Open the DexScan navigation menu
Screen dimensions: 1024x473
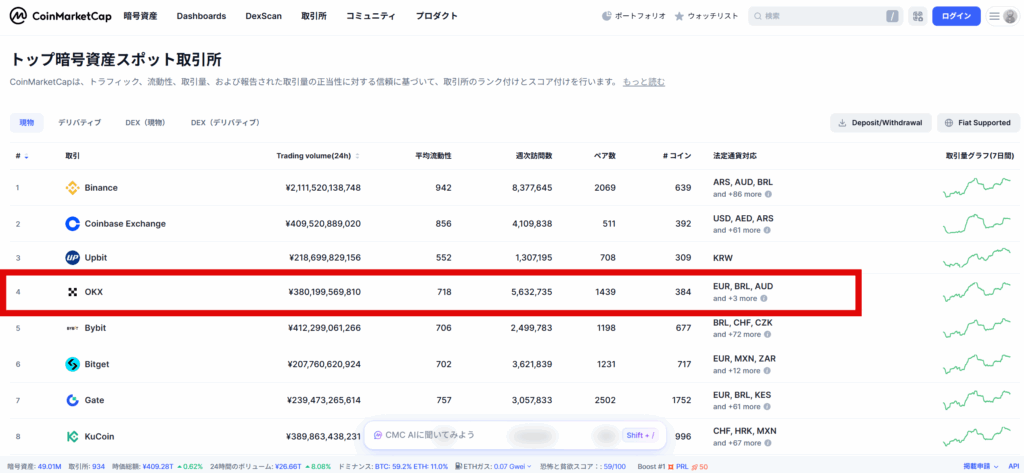coord(264,16)
